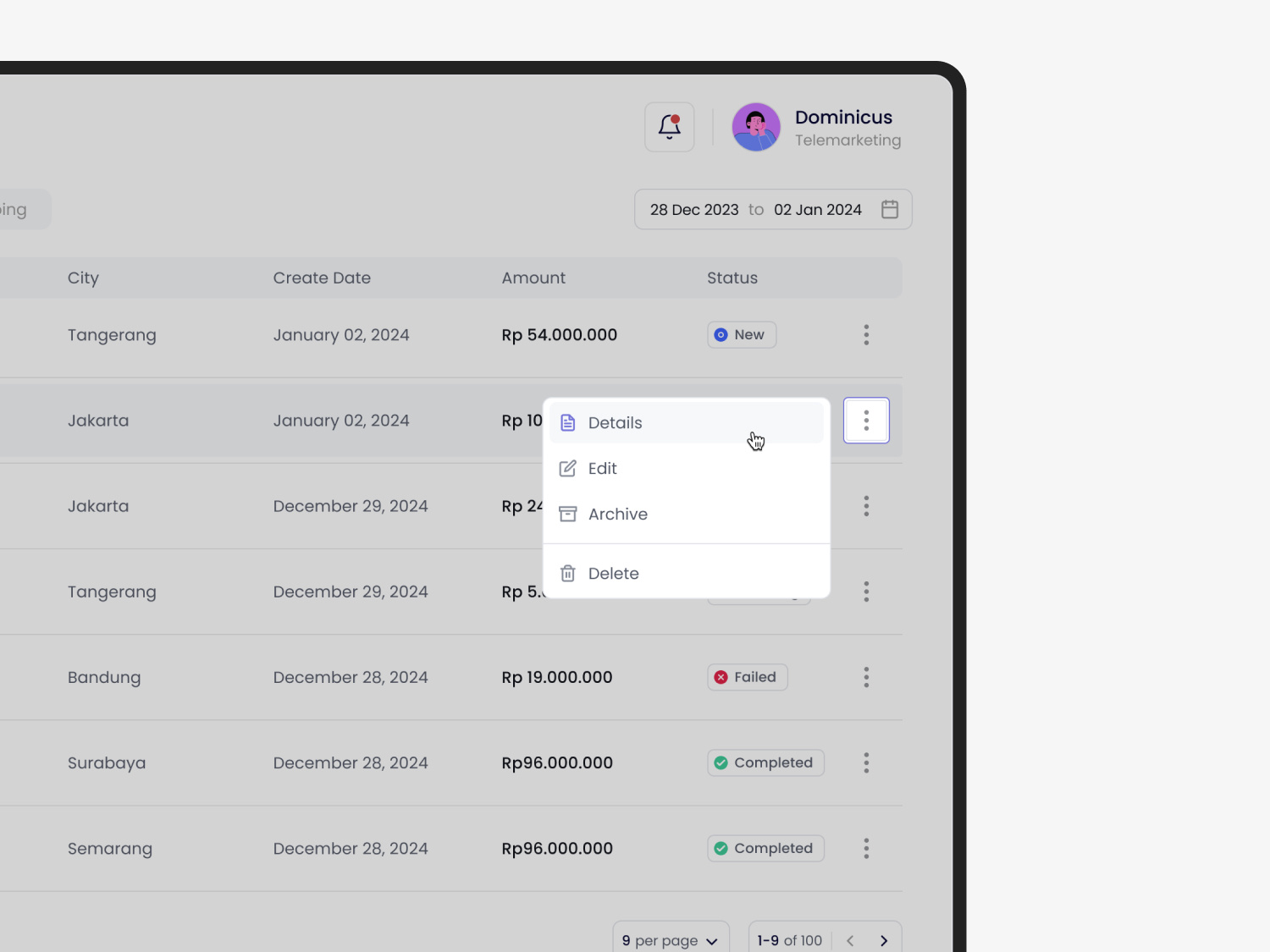
Task: Click the document icon beside Details
Action: pyautogui.click(x=567, y=422)
